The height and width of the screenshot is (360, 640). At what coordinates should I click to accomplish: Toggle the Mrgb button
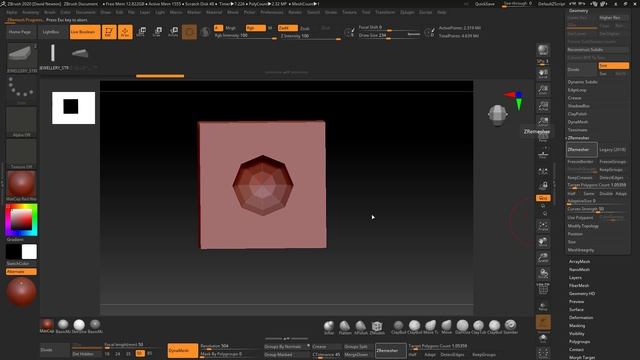pos(231,28)
